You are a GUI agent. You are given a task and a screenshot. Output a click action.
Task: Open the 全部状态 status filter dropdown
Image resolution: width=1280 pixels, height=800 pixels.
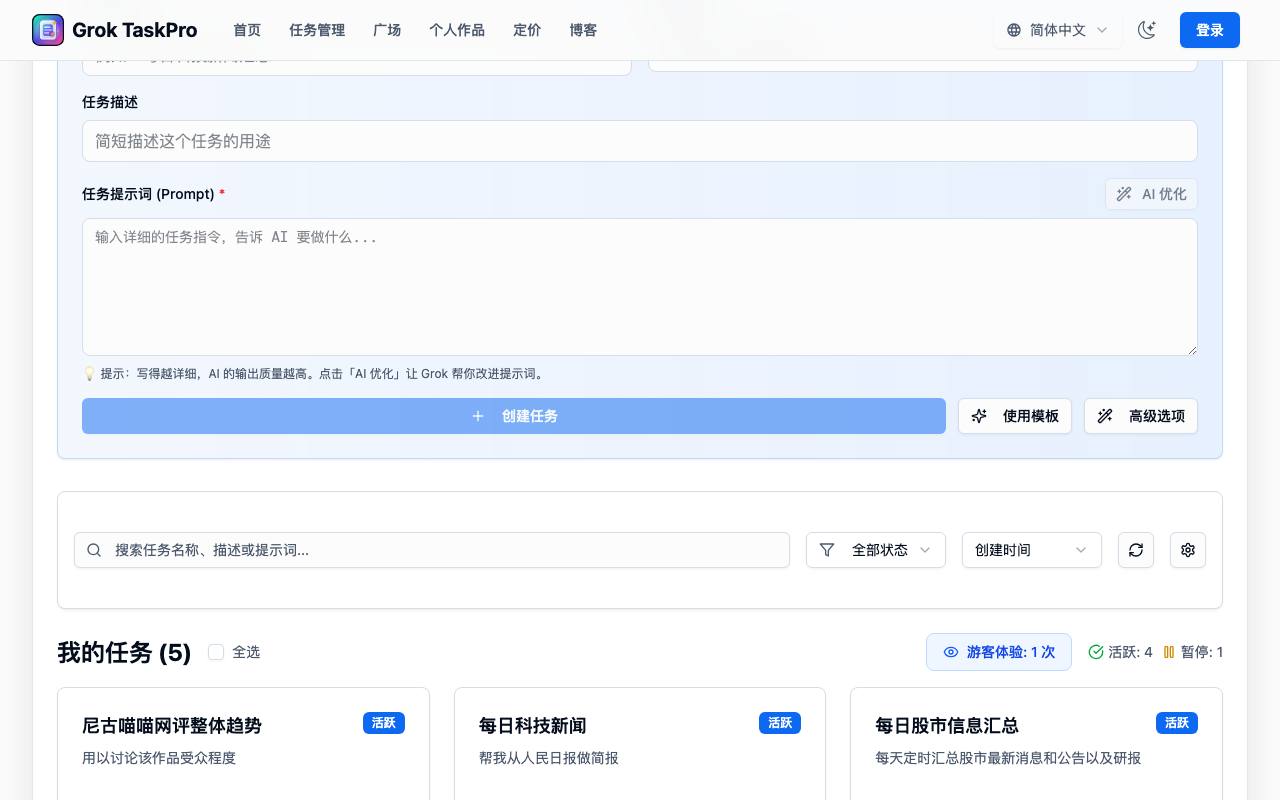[876, 550]
